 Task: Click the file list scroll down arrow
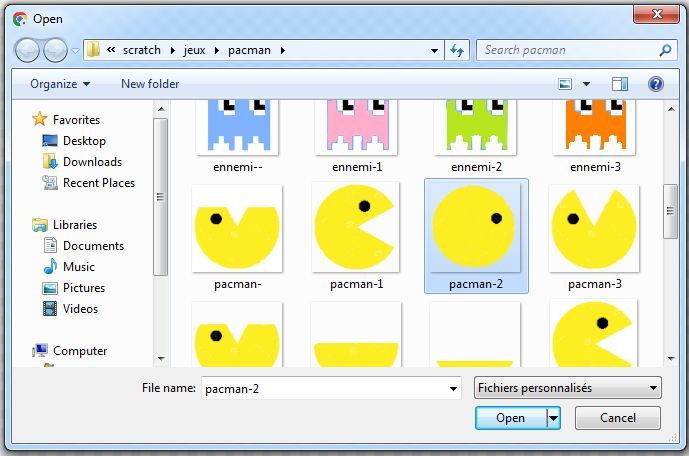671,359
